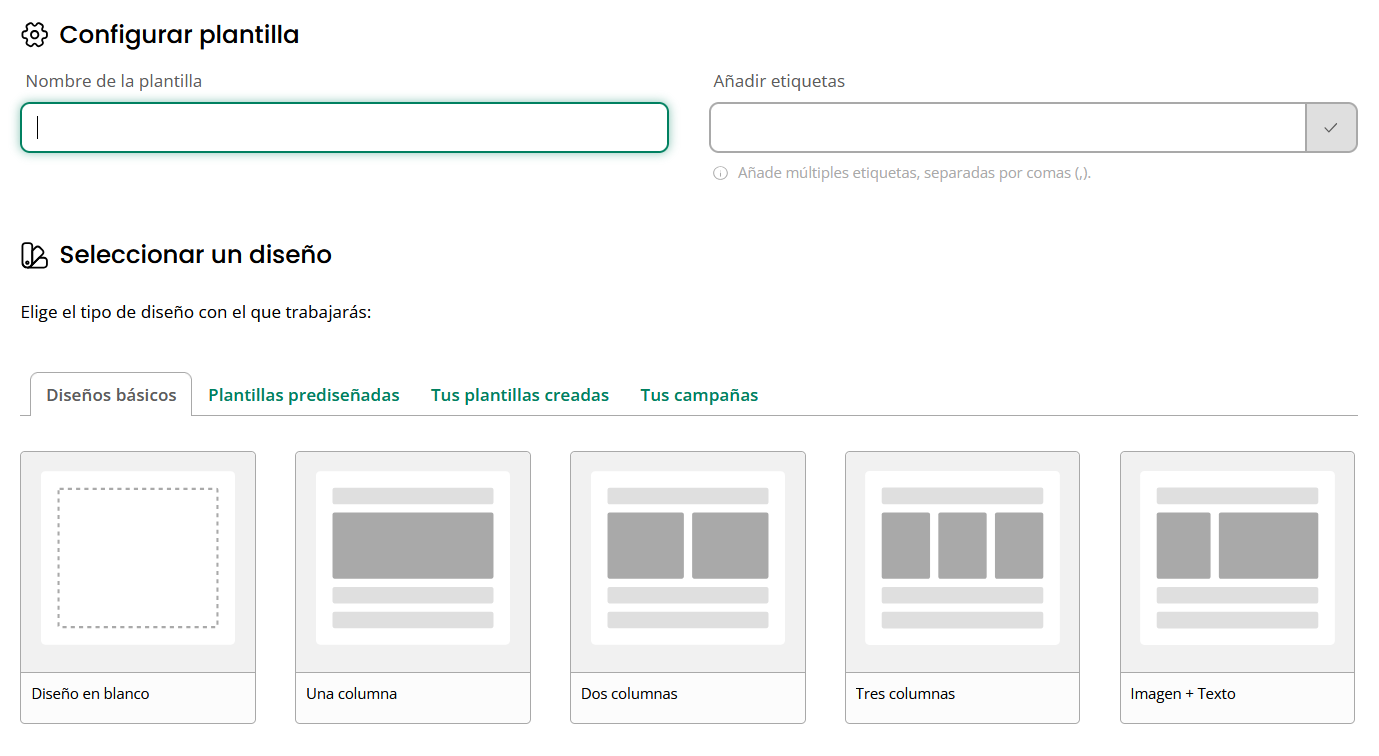Click the Añadir etiquetas input field
Screen dimensions: 1379x756
coord(1007,128)
